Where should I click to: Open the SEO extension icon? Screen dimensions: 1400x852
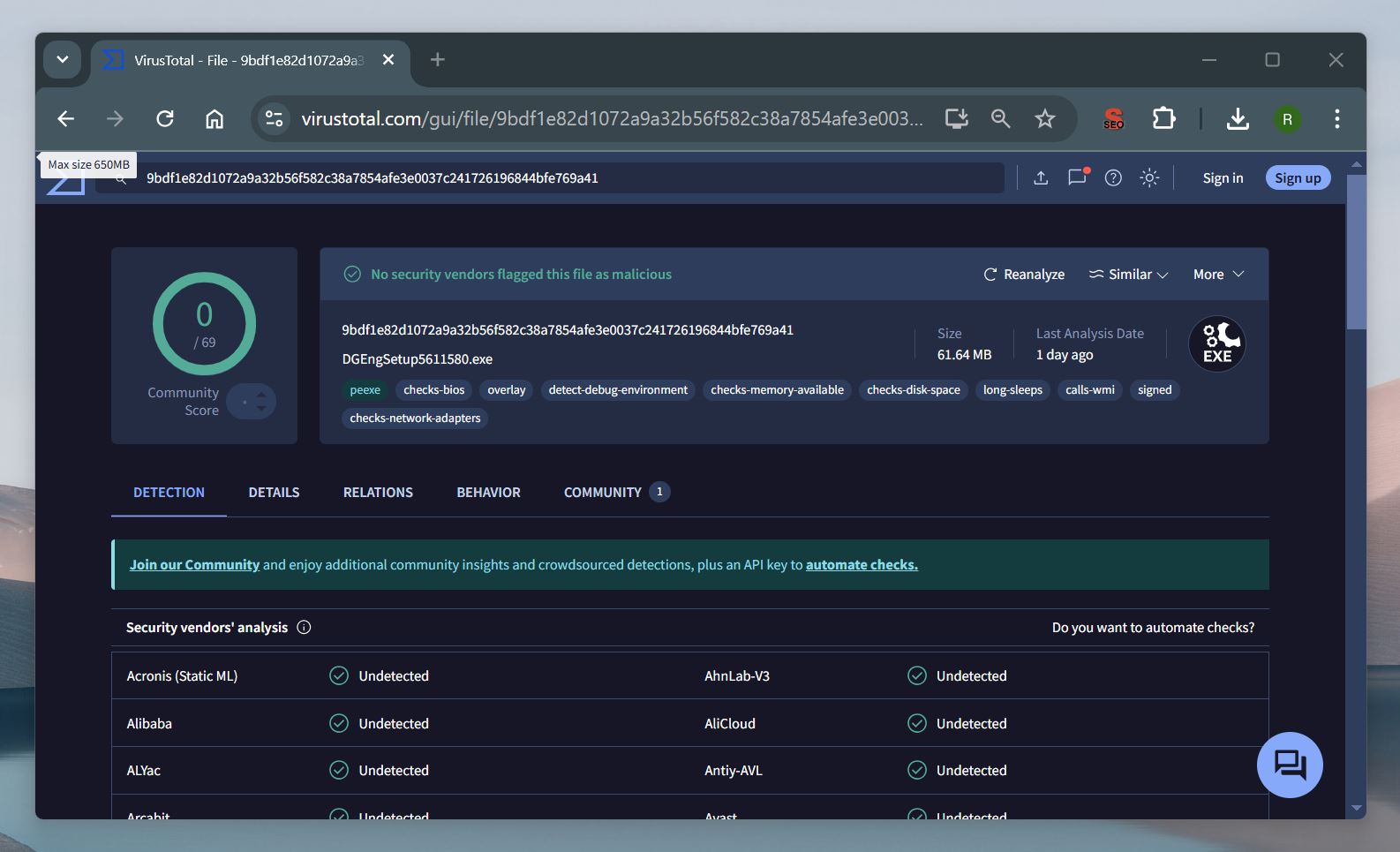pos(1114,118)
